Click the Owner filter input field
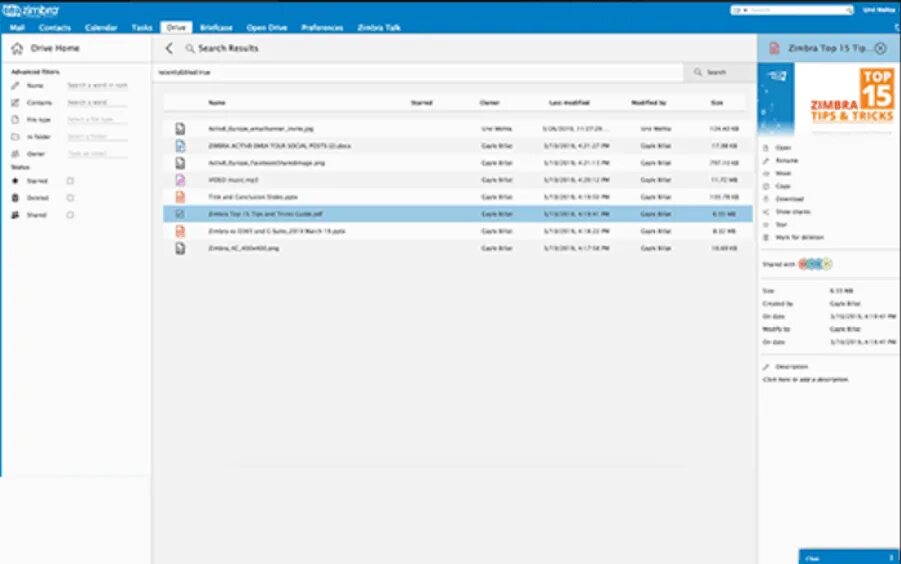Screen dimensions: 901x564 click(x=97, y=154)
